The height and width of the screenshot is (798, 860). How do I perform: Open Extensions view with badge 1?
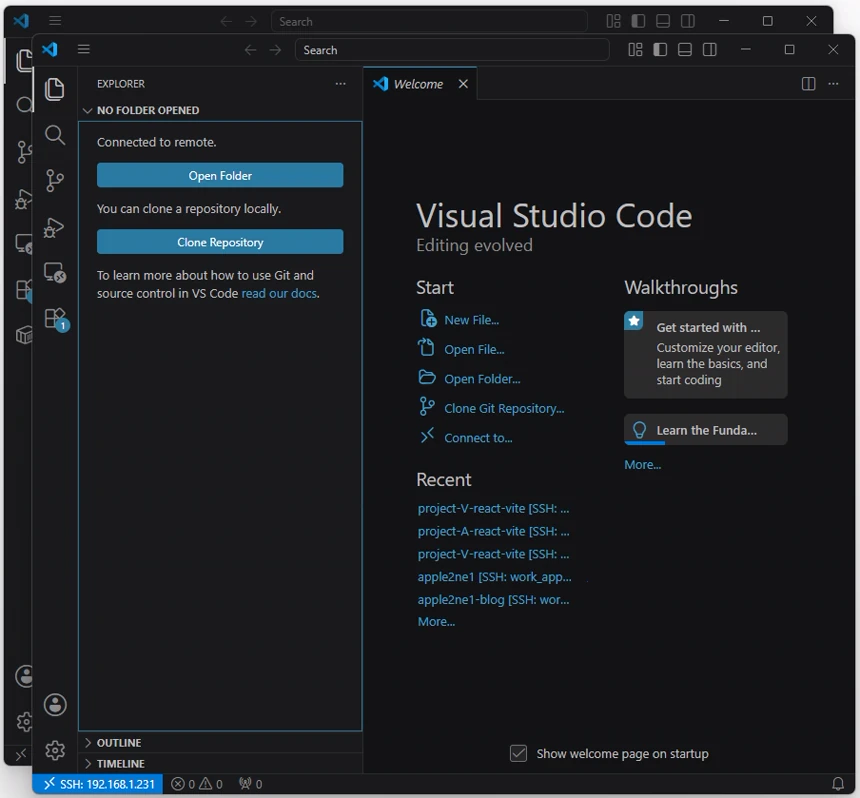[x=56, y=319]
